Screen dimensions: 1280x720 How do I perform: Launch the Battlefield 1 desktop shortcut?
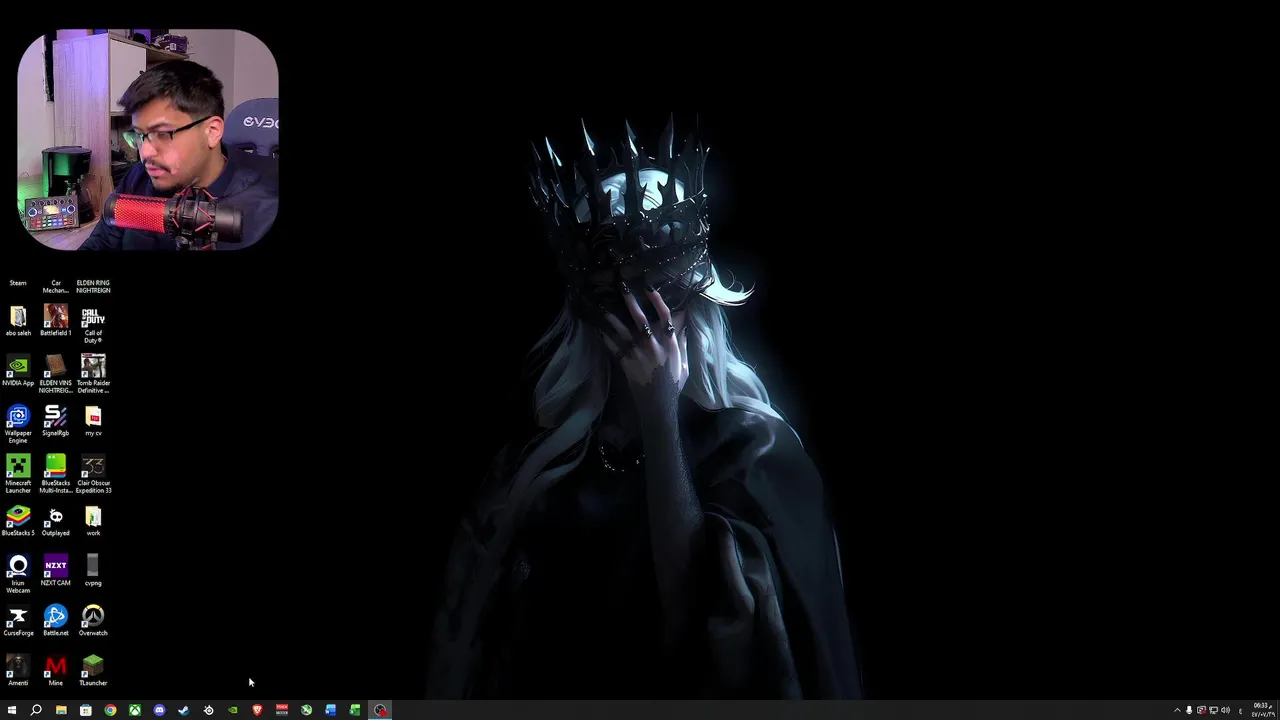pos(56,321)
